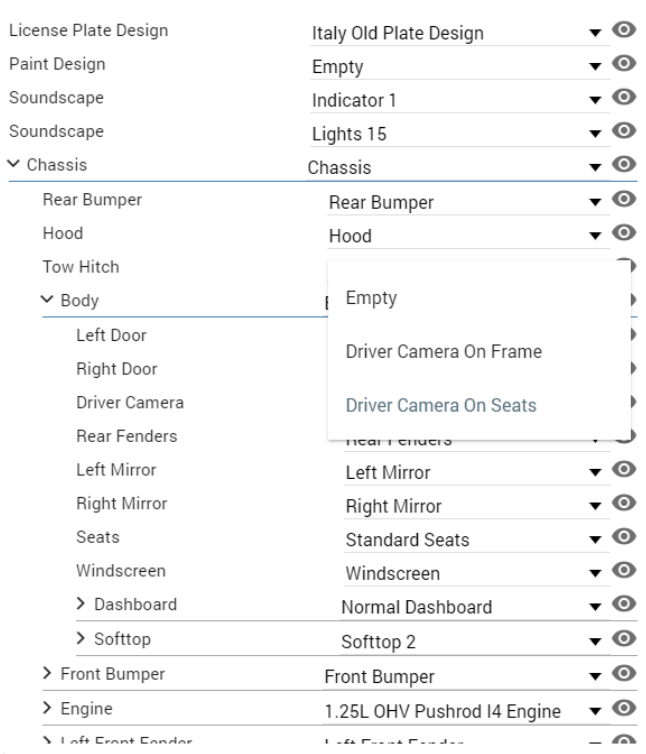Click the Left Mirror eye icon

[624, 469]
